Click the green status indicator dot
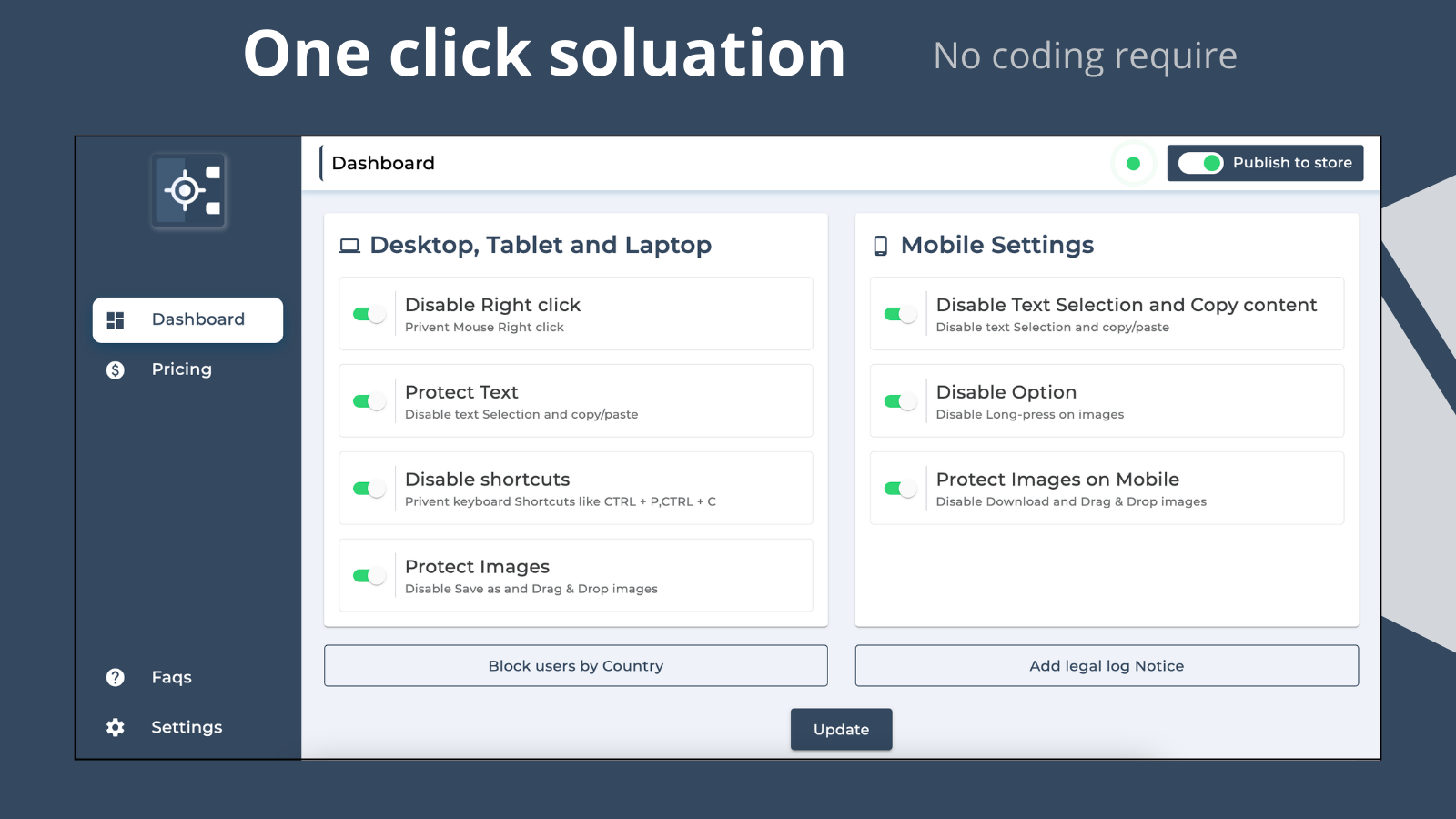 [1133, 164]
